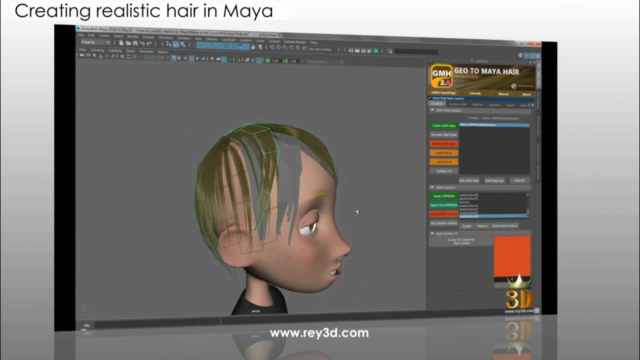Toggle Show Poly Style control checkbox
Viewport: 640px width, 360px height.
[x=430, y=98]
